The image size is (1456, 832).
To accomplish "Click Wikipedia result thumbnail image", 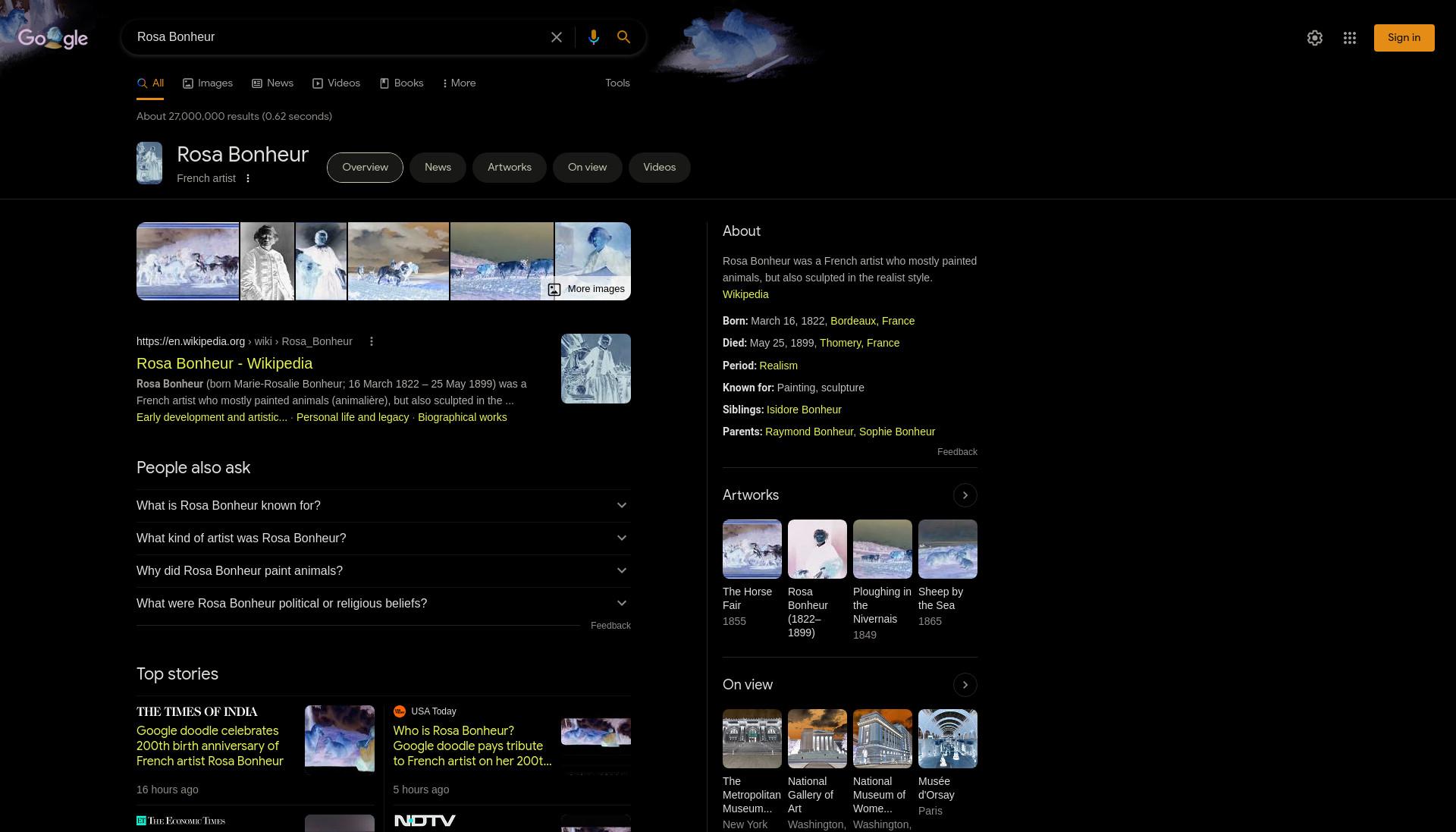I will tap(596, 369).
